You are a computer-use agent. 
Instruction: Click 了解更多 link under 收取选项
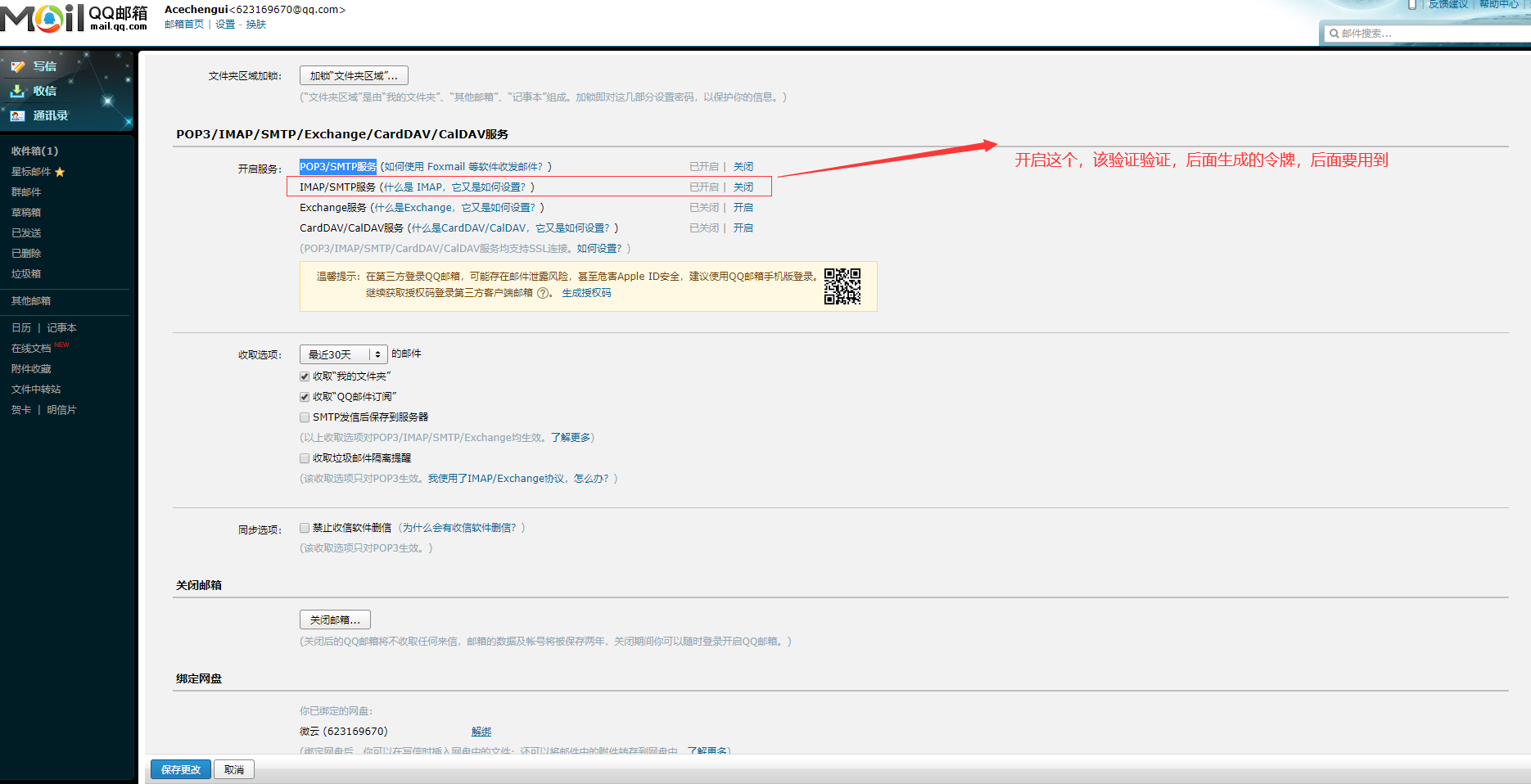(571, 438)
